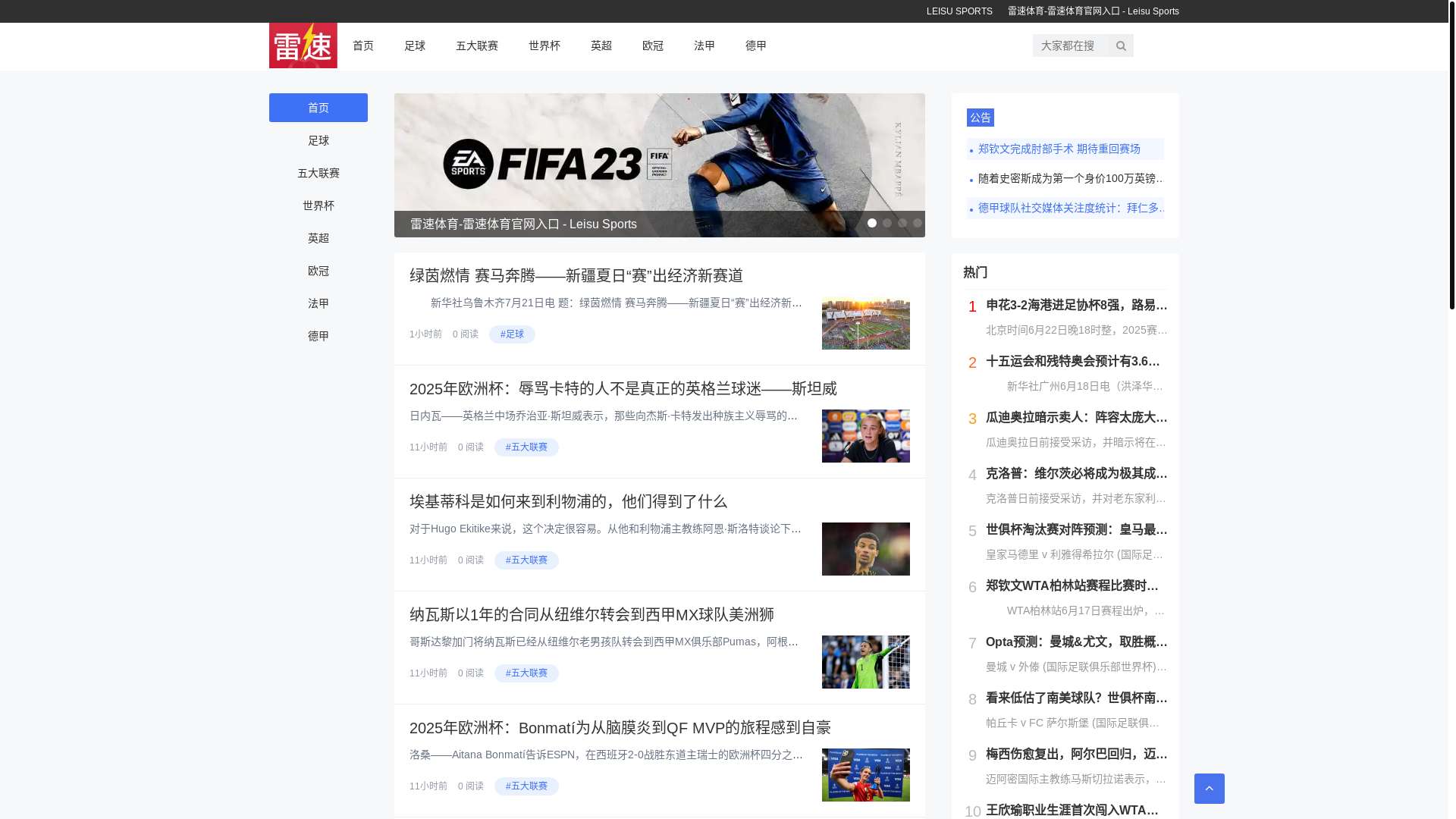Open 德甲 in top navigation
Viewport: 1456px width, 819px height.
(x=756, y=45)
